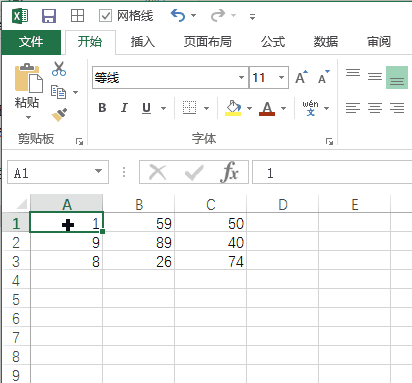
Task: Open the 字体 font settings dialog launcher
Action: pyautogui.click(x=329, y=142)
